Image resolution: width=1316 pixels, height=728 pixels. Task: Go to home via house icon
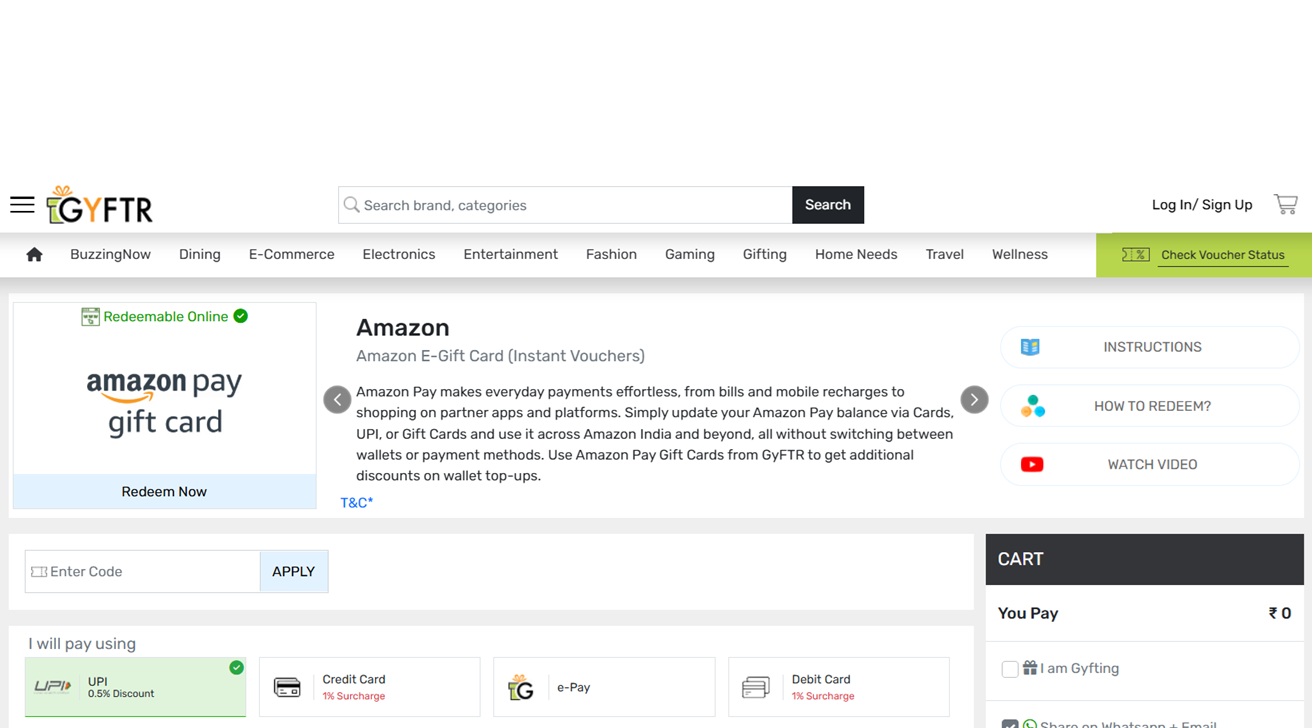(x=34, y=255)
